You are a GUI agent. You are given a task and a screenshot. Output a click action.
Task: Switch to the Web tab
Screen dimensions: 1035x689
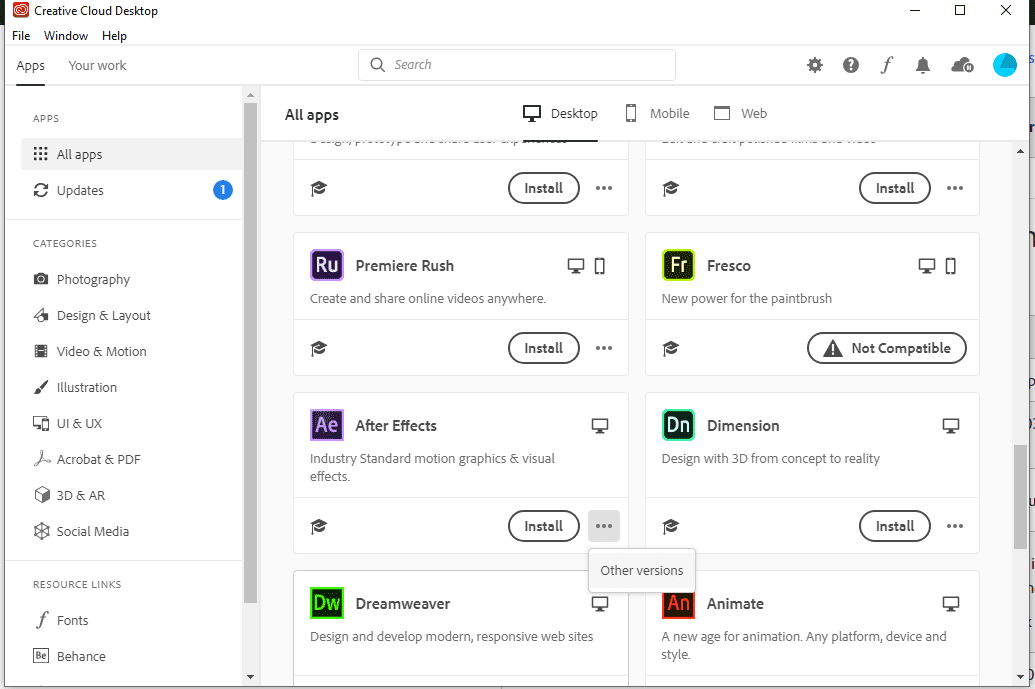[740, 114]
